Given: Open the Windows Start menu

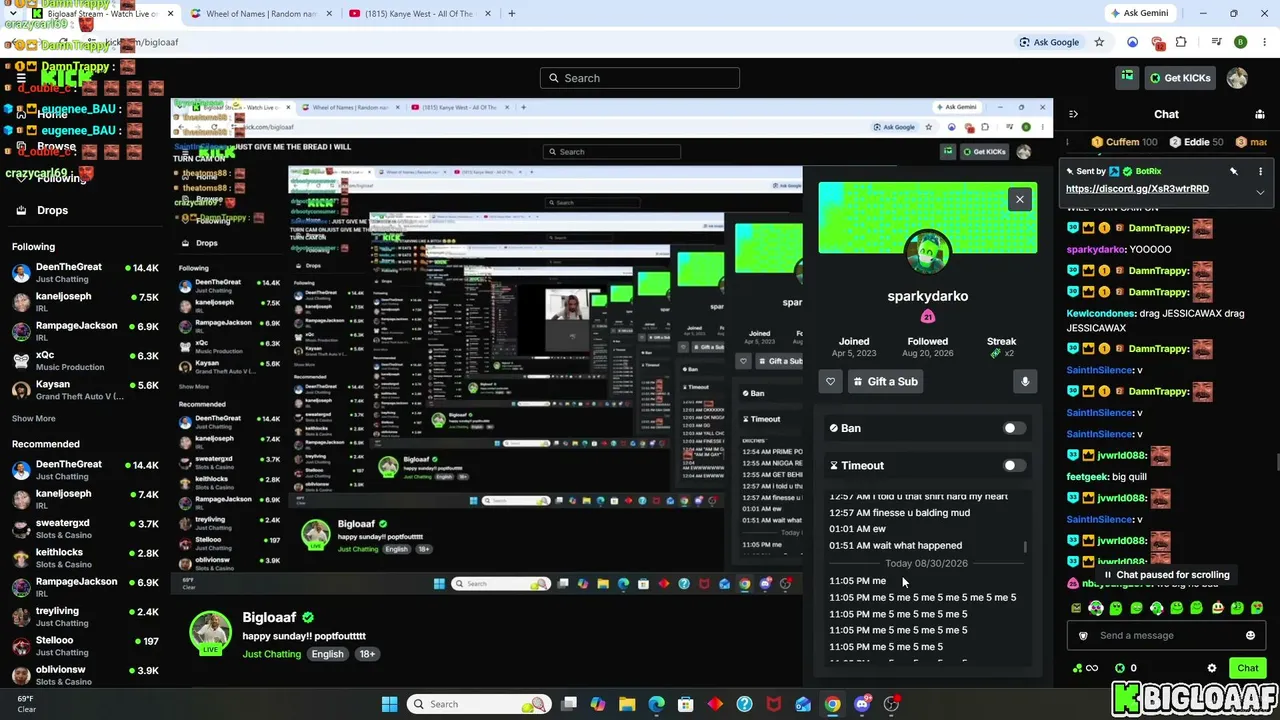Looking at the screenshot, I should 389,704.
